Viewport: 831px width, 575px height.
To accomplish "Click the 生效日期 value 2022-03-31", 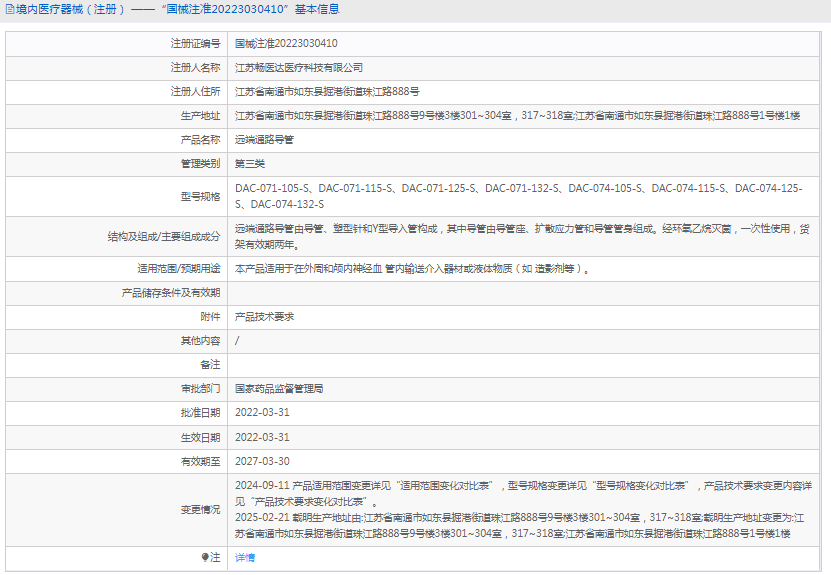I will (262, 437).
